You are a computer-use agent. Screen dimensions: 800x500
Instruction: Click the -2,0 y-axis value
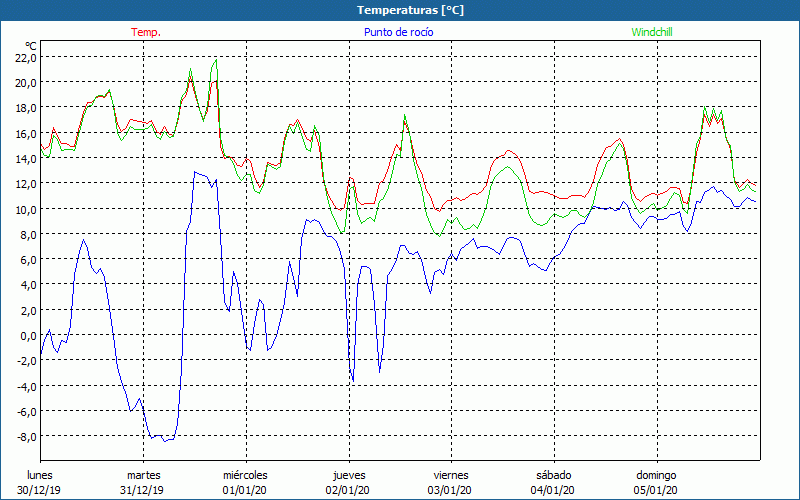pyautogui.click(x=27, y=361)
